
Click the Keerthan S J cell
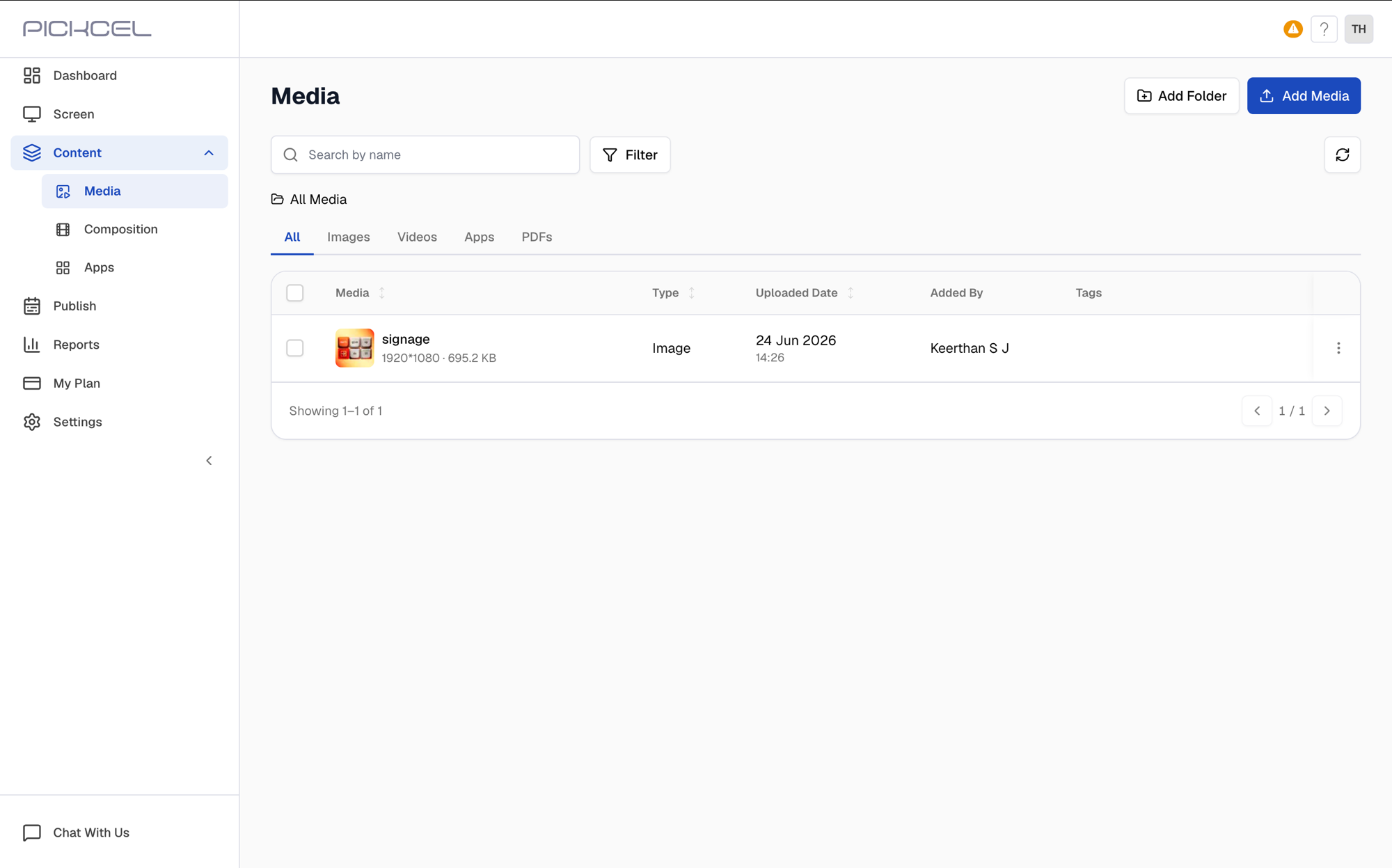pyautogui.click(x=969, y=348)
